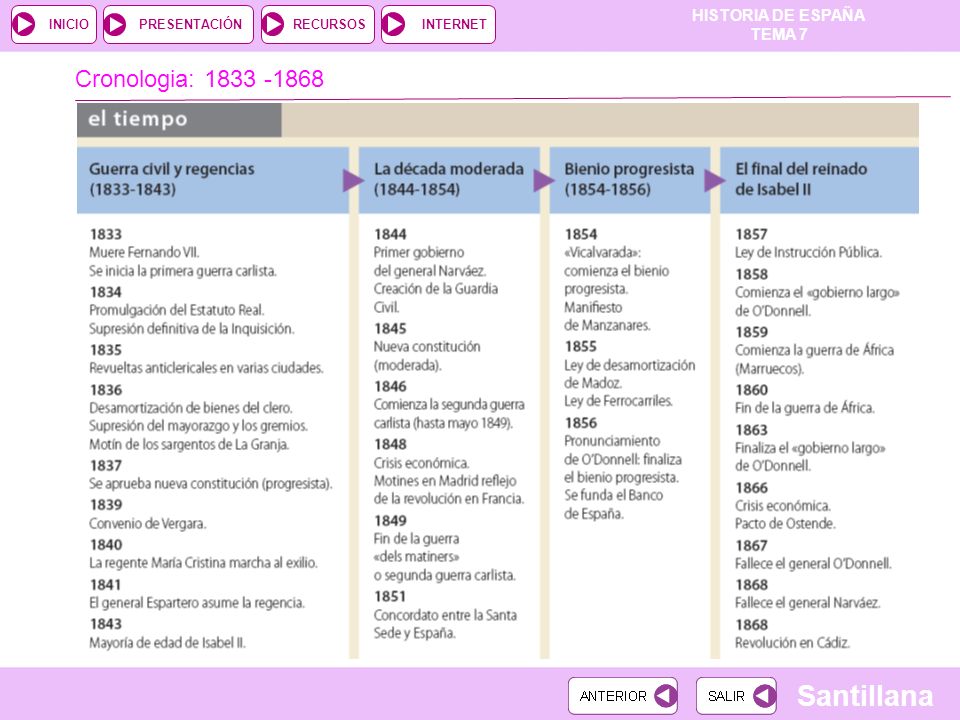Image resolution: width=960 pixels, height=720 pixels.
Task: Click the 'el tiempo' label
Action: pos(138,119)
